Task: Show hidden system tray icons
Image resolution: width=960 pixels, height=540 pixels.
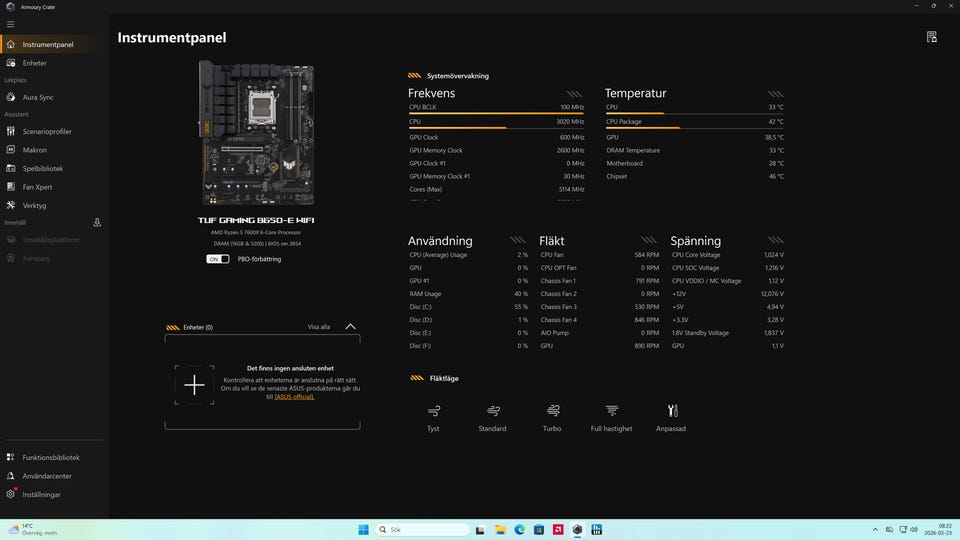Action: [875, 530]
